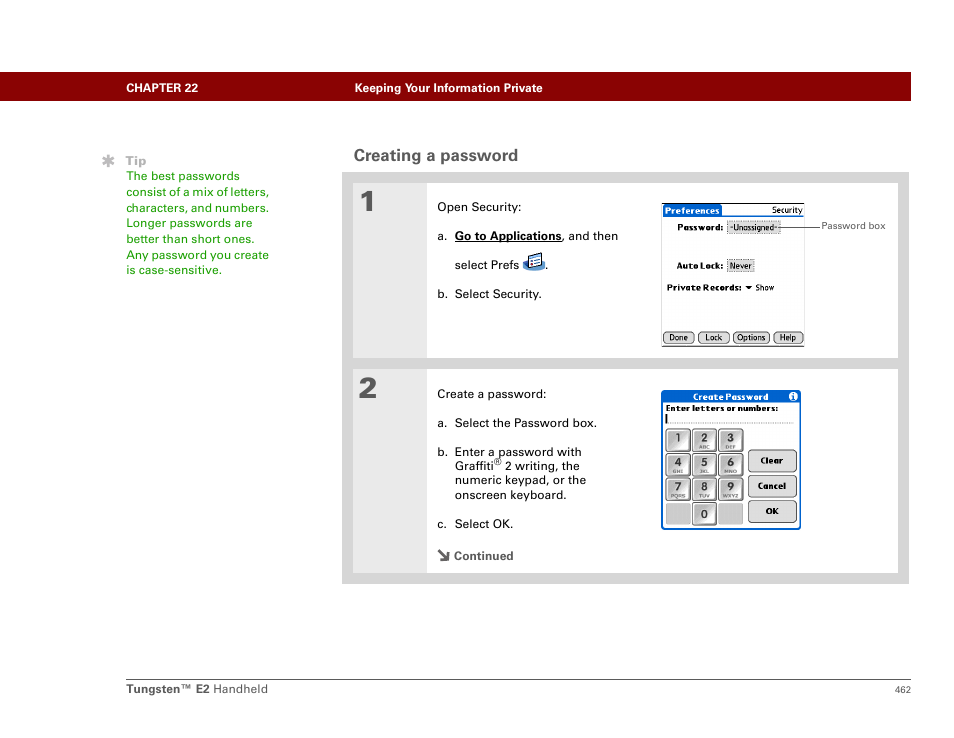Click the Password box callout label
This screenshot has height=738, width=954.
pyautogui.click(x=853, y=226)
